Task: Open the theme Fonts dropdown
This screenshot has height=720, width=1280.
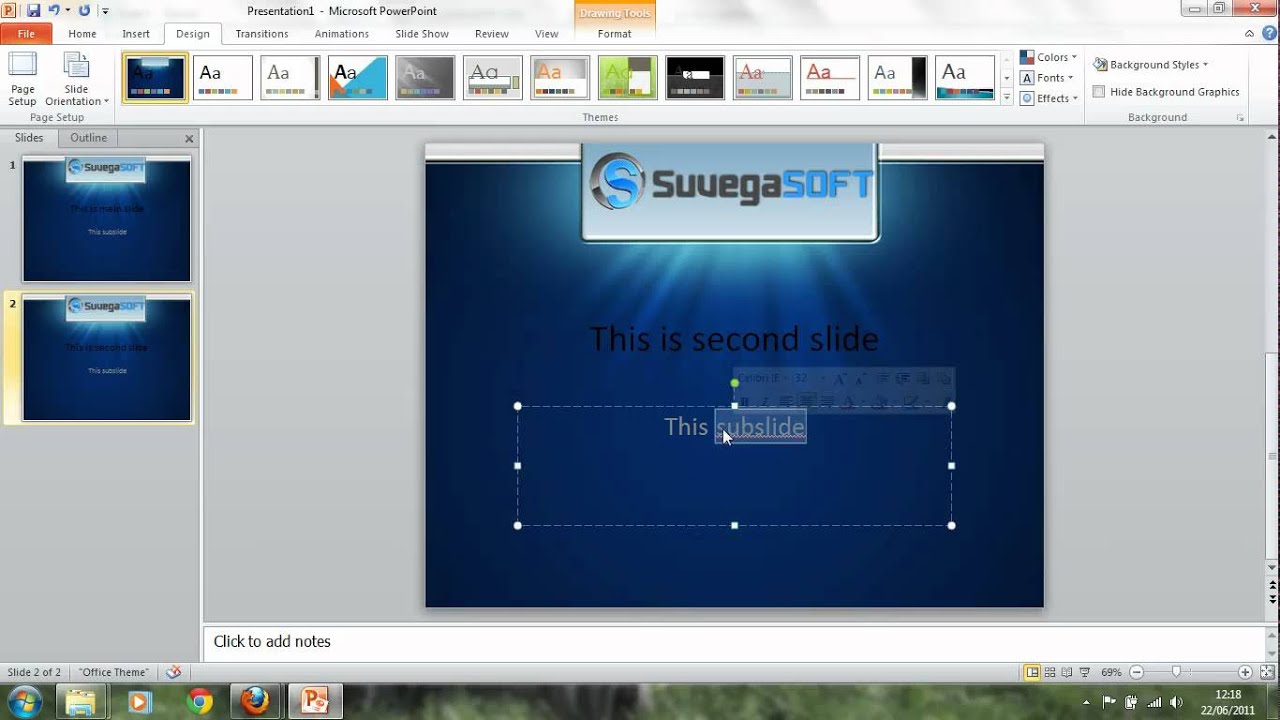Action: [1047, 78]
